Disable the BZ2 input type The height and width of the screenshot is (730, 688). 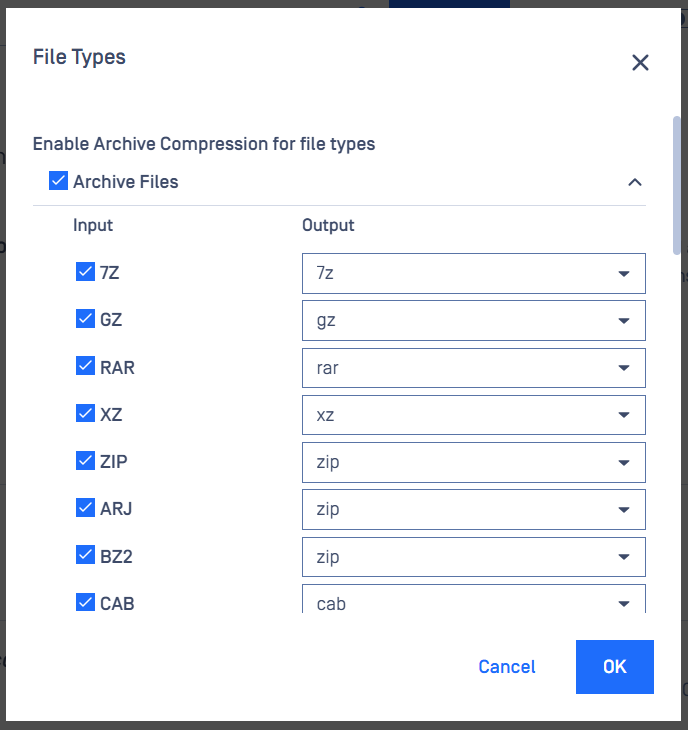pyautogui.click(x=85, y=554)
